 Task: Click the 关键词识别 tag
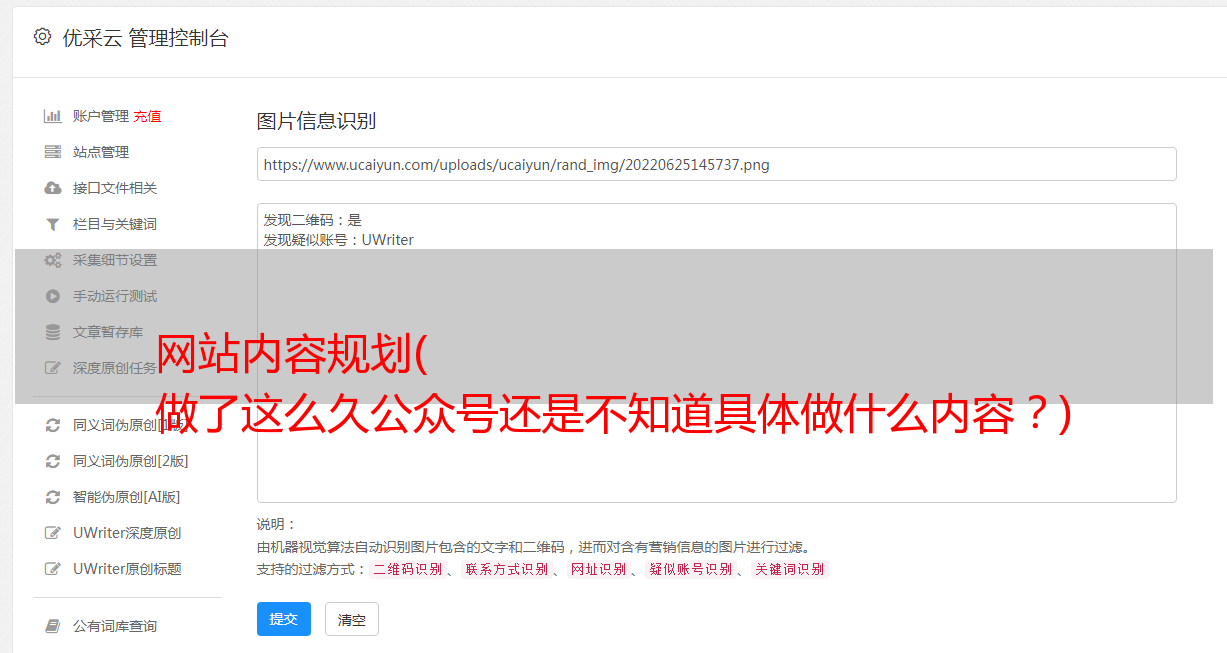point(789,569)
